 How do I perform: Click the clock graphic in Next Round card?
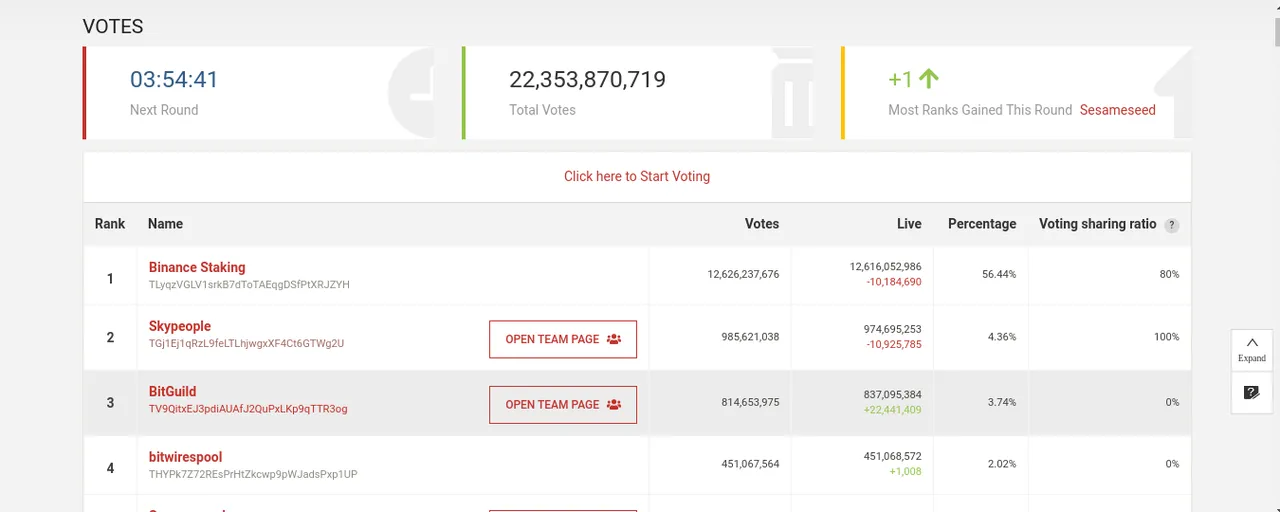411,92
